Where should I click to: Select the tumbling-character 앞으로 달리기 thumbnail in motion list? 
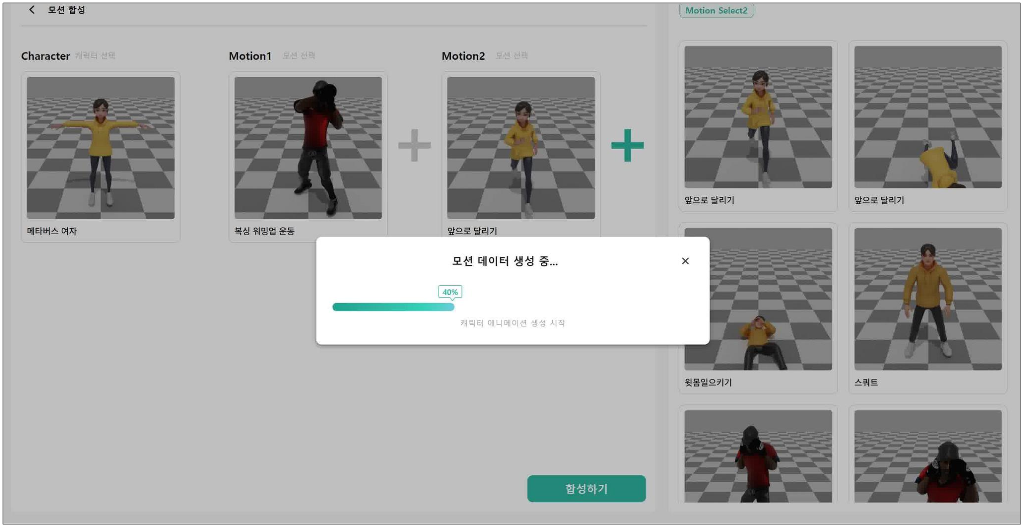(928, 117)
